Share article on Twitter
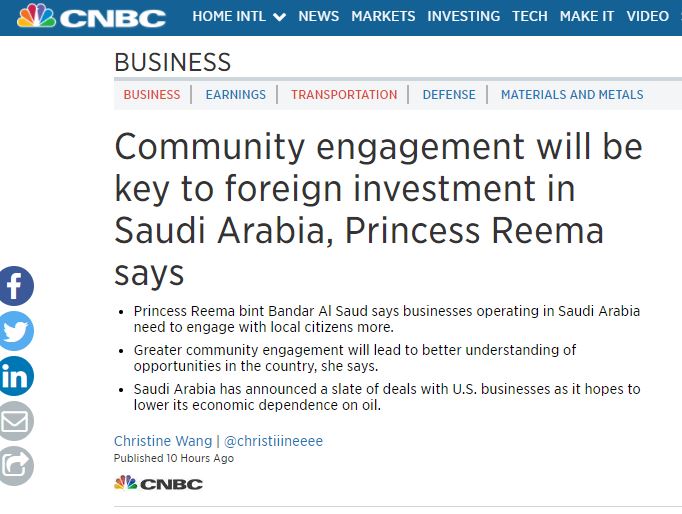The width and height of the screenshot is (682, 514). pyautogui.click(x=16, y=331)
